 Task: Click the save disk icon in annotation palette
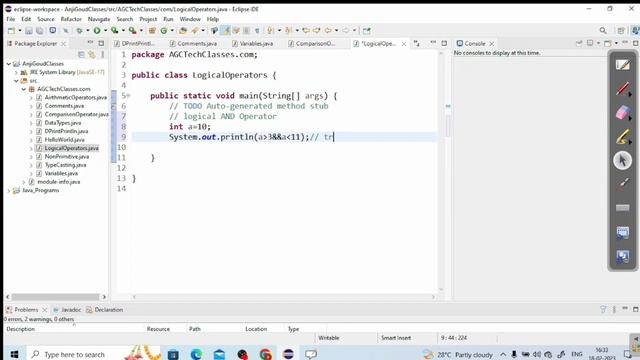(x=622, y=257)
